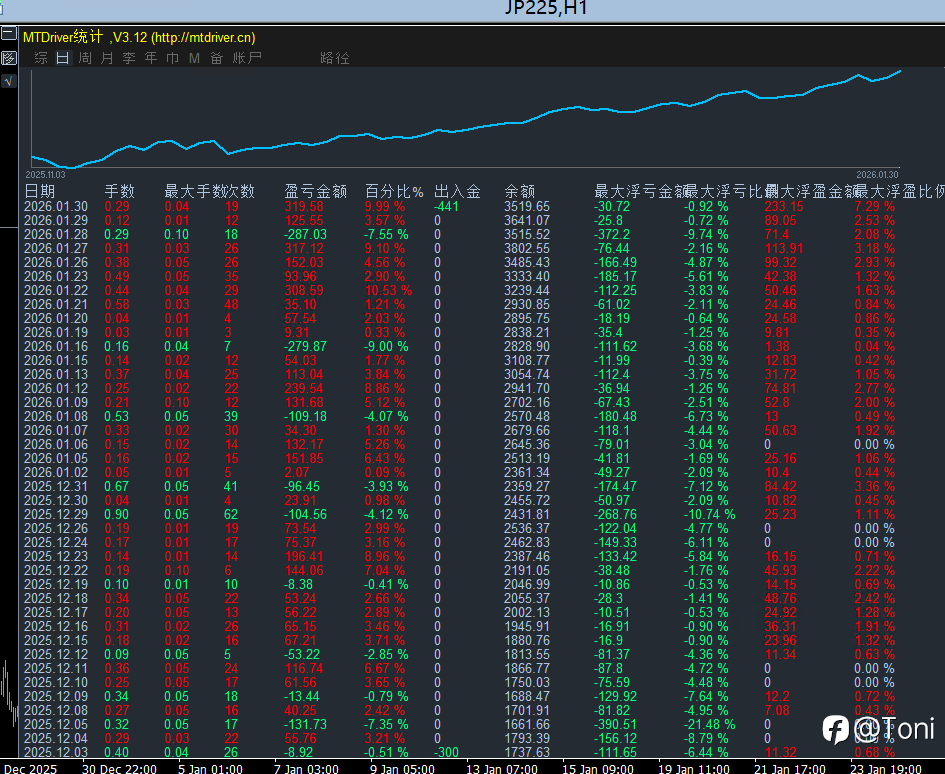Click the chart-mode icon left of the tab row
This screenshot has height=774, width=945.
8,58
